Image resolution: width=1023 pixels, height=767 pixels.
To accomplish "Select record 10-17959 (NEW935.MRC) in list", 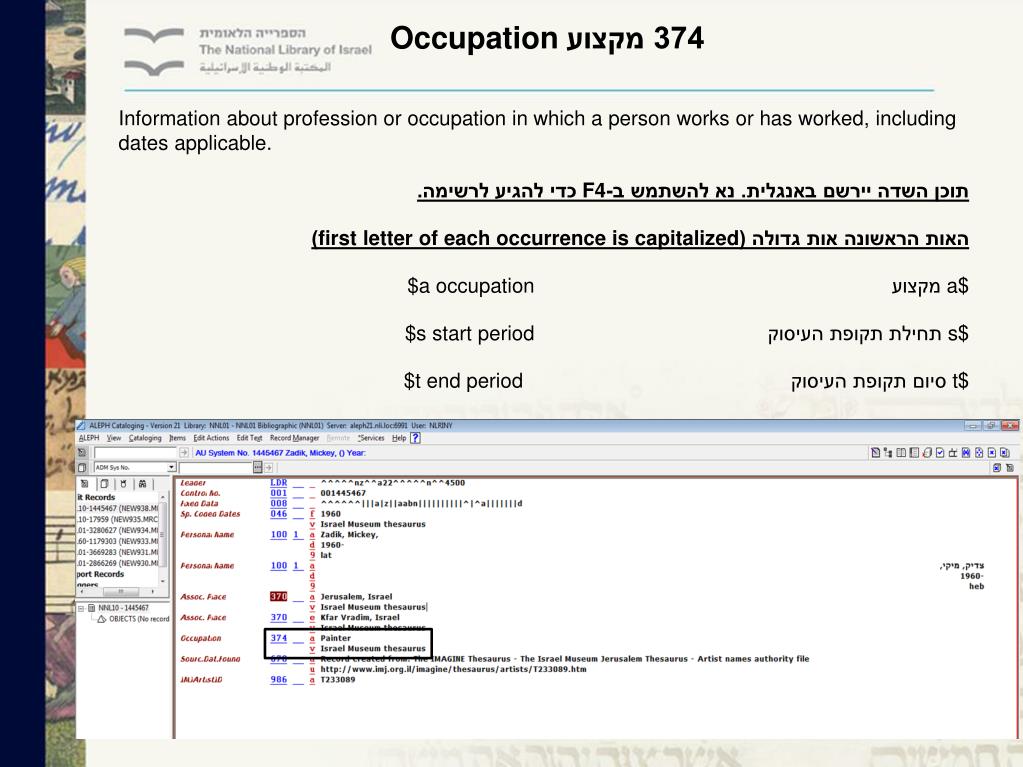I will click(x=117, y=519).
